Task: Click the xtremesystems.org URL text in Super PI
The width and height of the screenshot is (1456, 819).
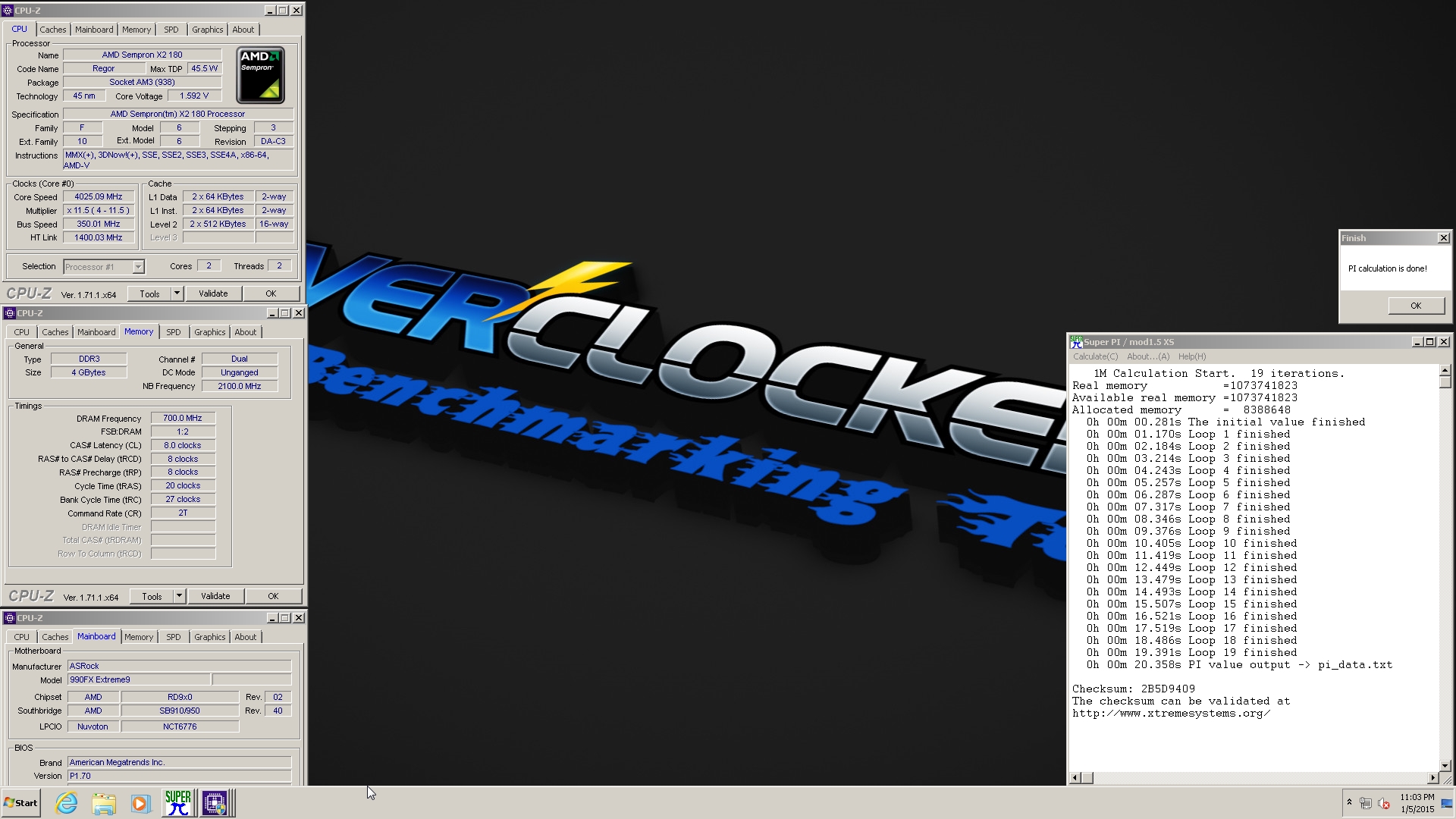Action: coord(1171,714)
